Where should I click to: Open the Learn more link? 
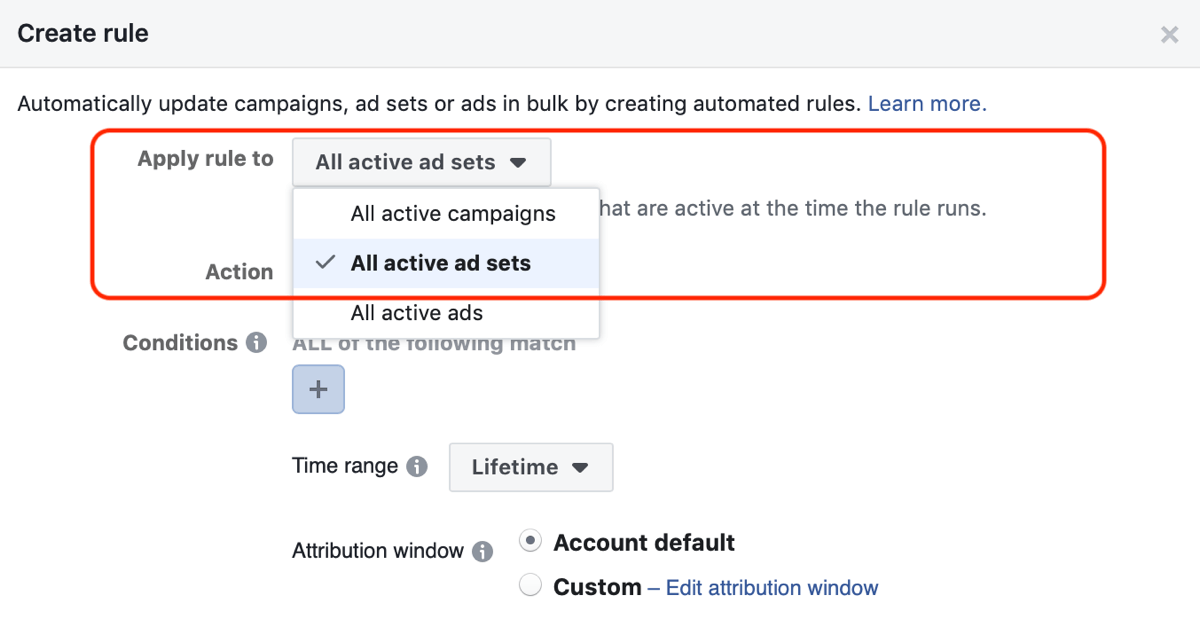coord(926,103)
